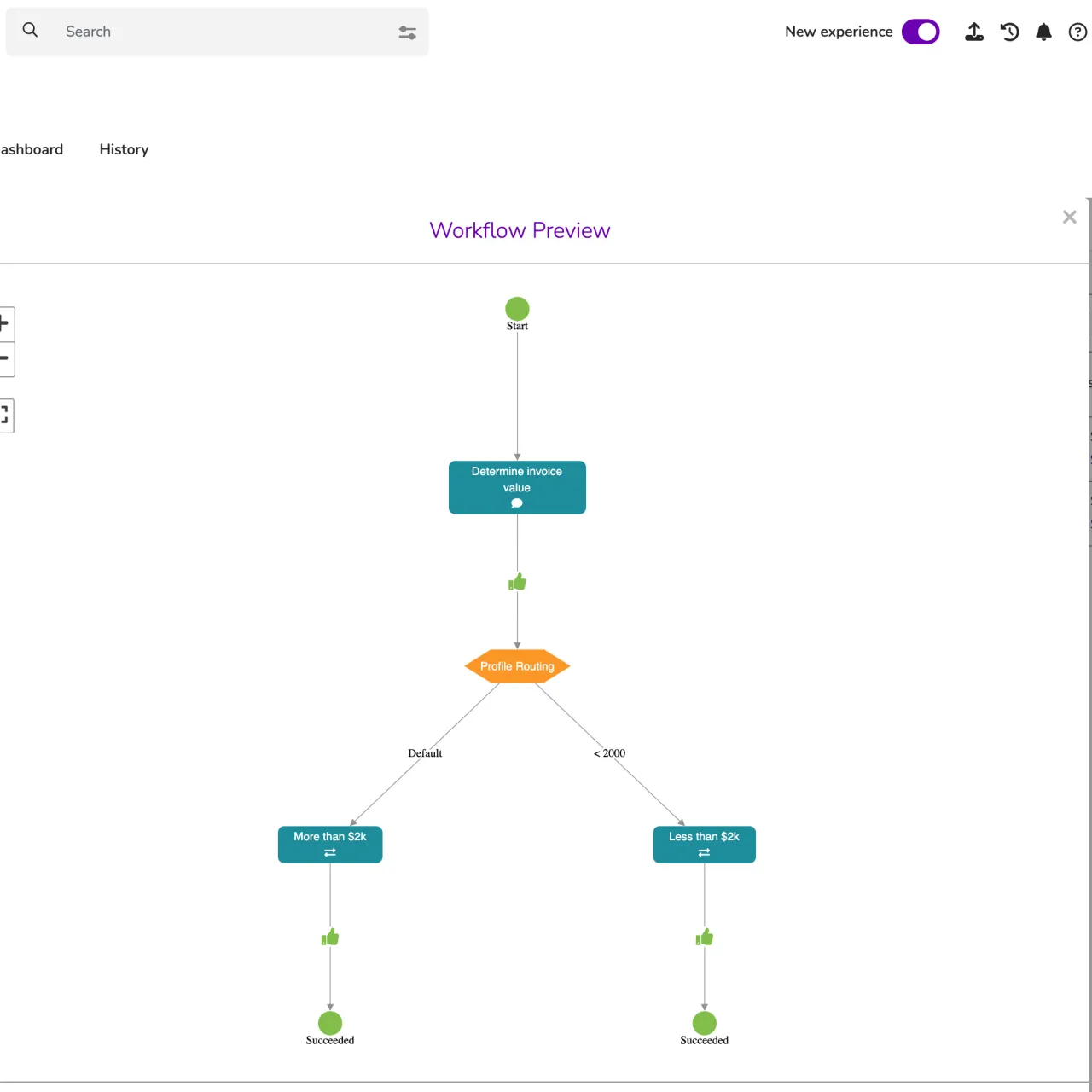1092x1092 pixels.
Task: Select the Profile Routing node
Action: click(517, 666)
